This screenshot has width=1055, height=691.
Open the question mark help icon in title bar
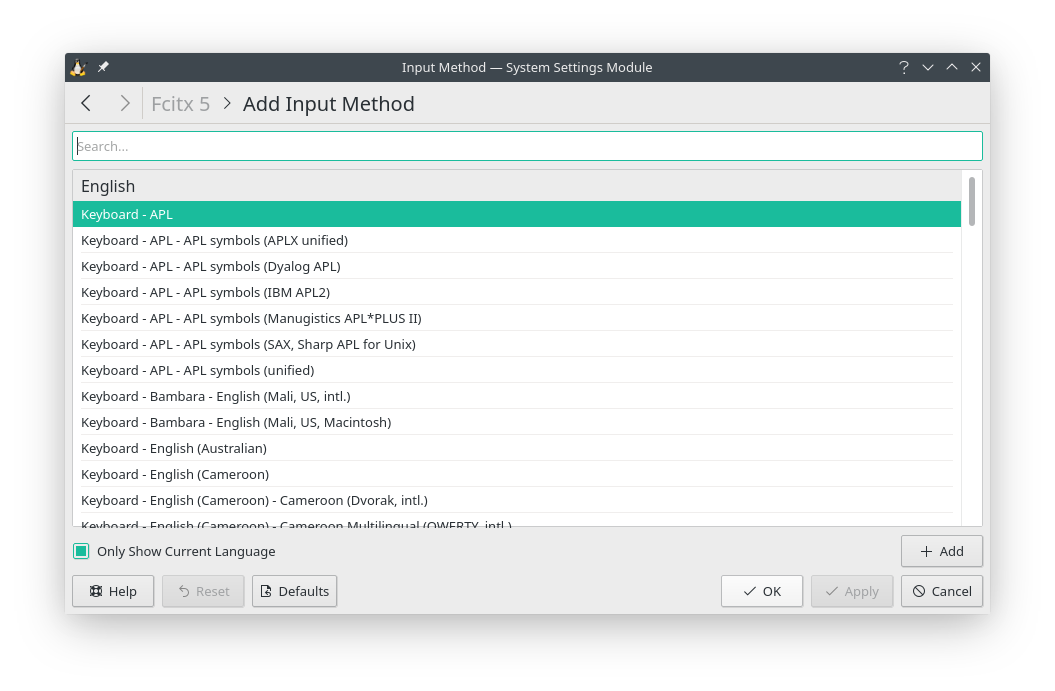point(904,67)
